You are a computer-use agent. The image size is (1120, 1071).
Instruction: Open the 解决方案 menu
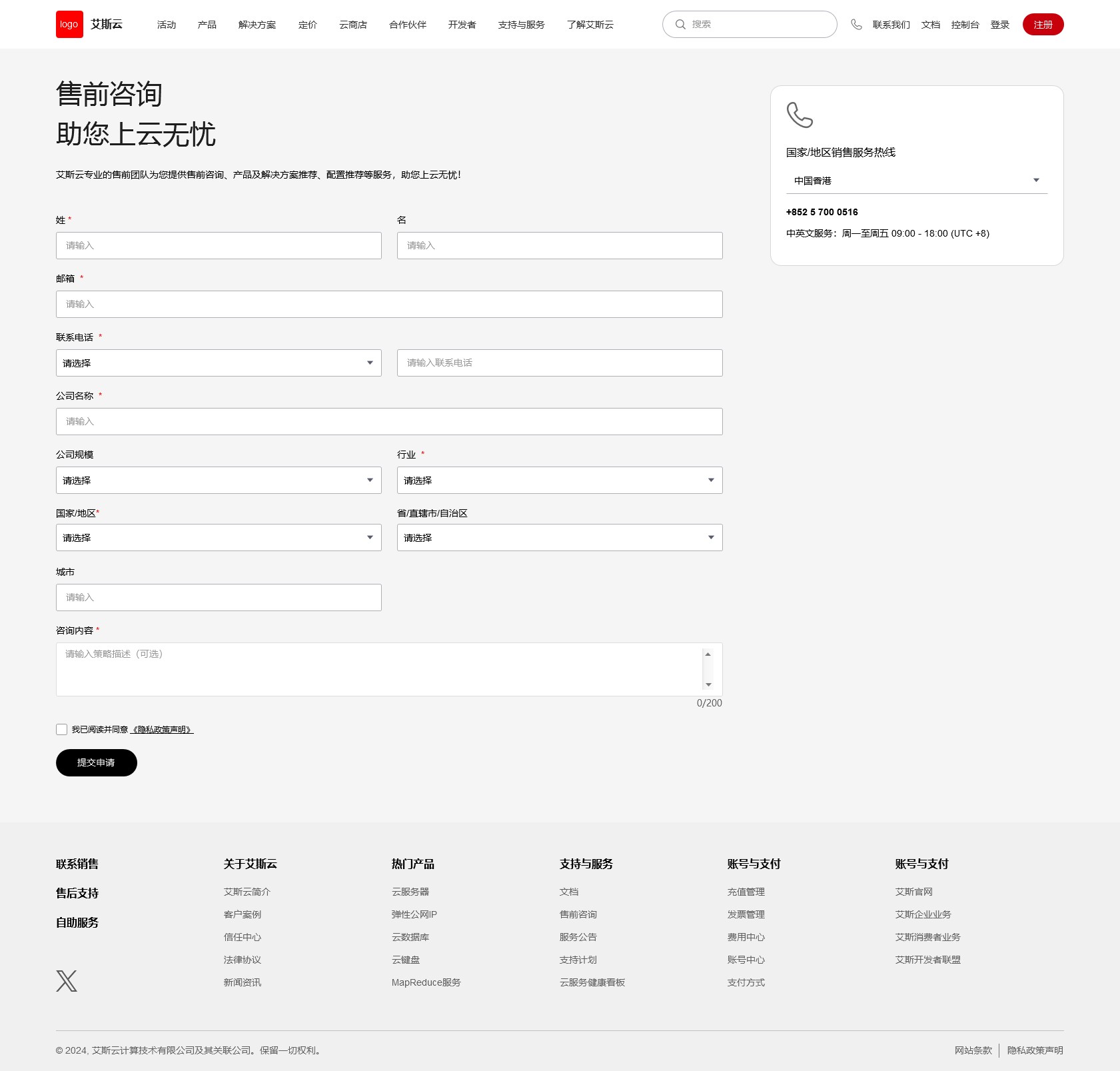257,25
